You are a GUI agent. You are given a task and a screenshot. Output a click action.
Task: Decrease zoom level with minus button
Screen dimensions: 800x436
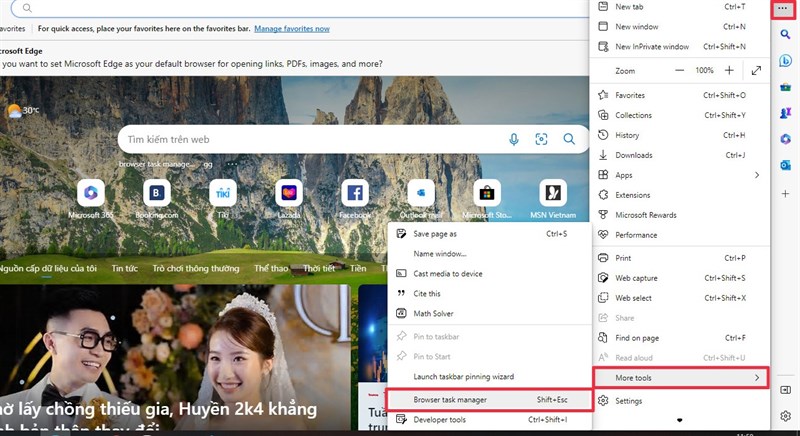pos(680,71)
